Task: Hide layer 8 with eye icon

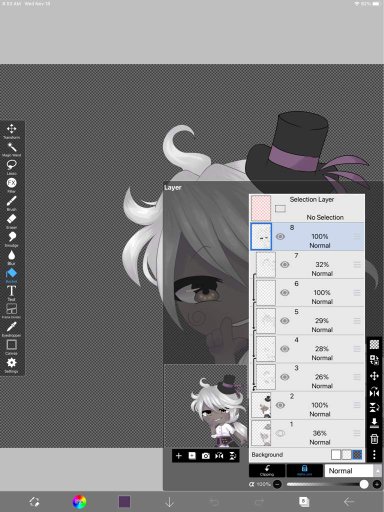Action: tap(280, 237)
